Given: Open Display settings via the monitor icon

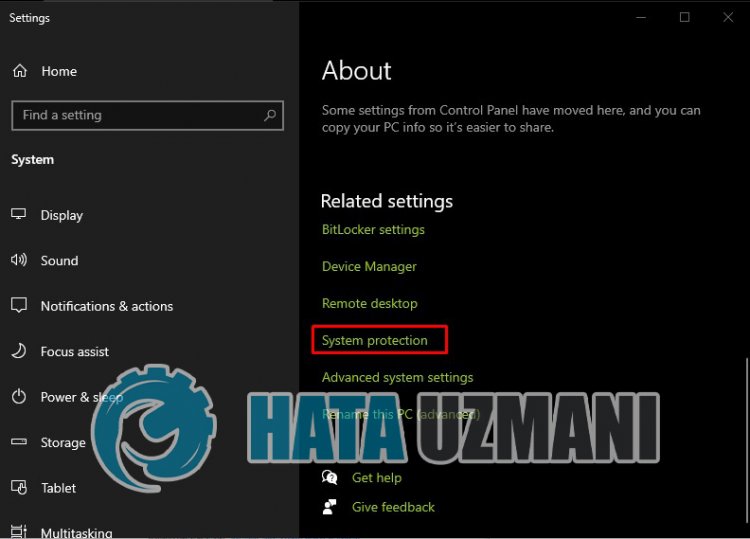Looking at the screenshot, I should pos(19,215).
